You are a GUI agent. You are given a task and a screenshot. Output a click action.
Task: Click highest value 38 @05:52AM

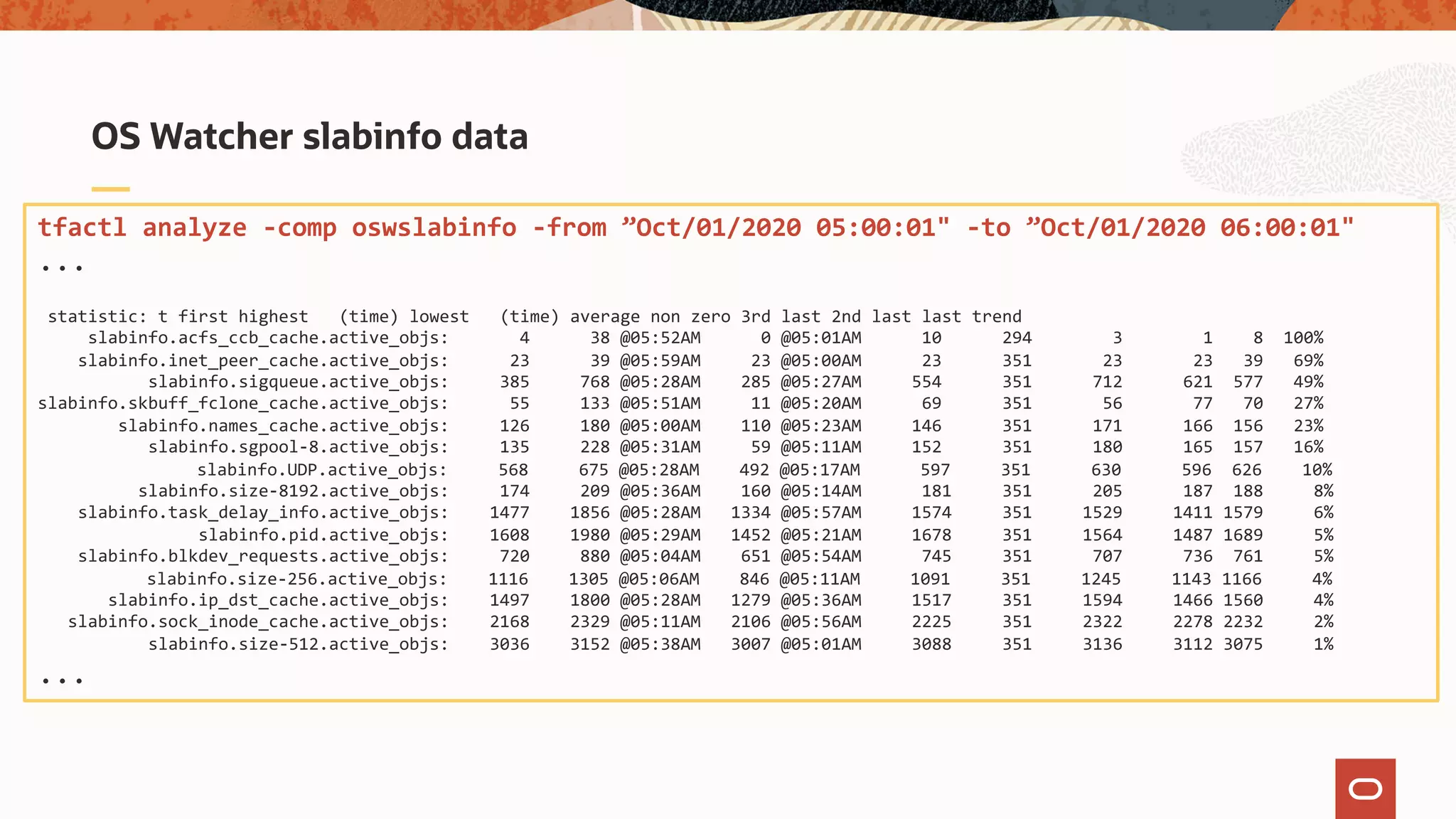(x=646, y=338)
